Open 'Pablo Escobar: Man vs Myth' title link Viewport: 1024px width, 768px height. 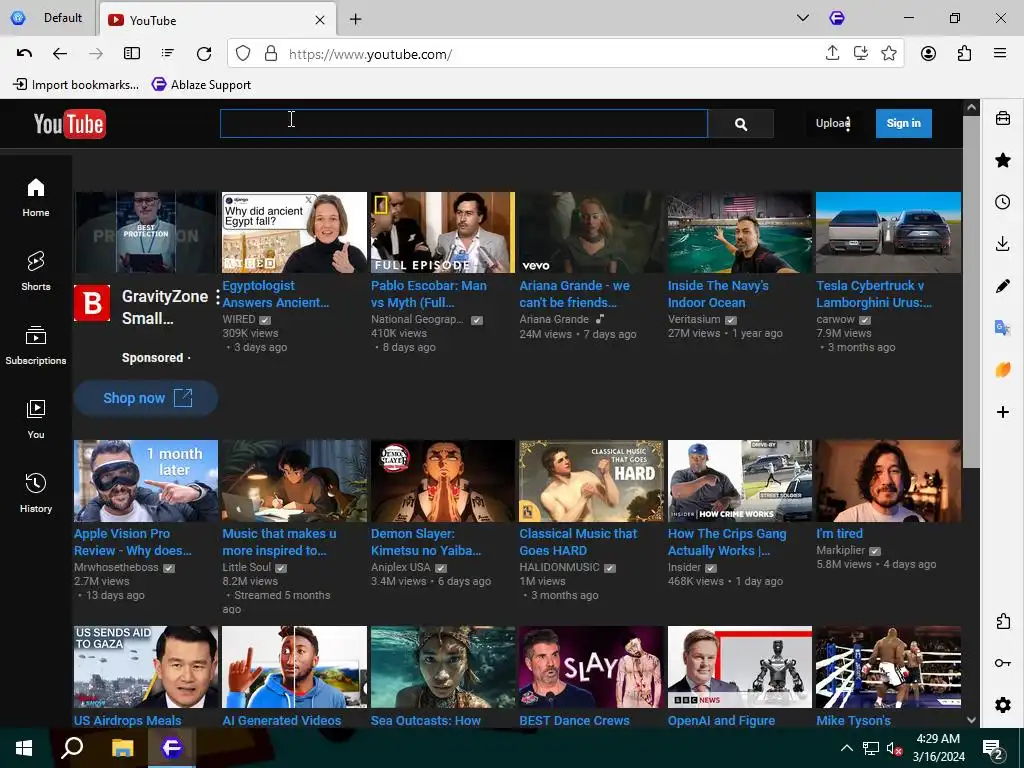[x=428, y=294]
